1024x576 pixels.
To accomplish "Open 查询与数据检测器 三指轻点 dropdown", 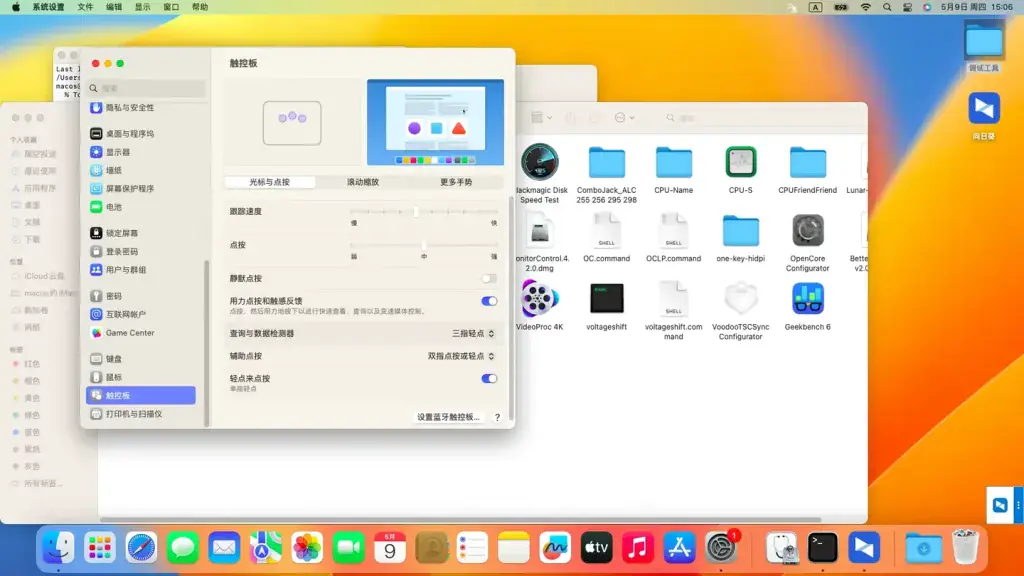I will pos(473,334).
